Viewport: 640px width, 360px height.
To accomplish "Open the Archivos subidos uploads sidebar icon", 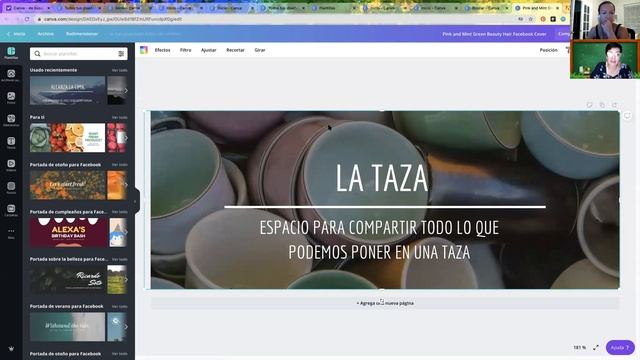I will (x=11, y=76).
